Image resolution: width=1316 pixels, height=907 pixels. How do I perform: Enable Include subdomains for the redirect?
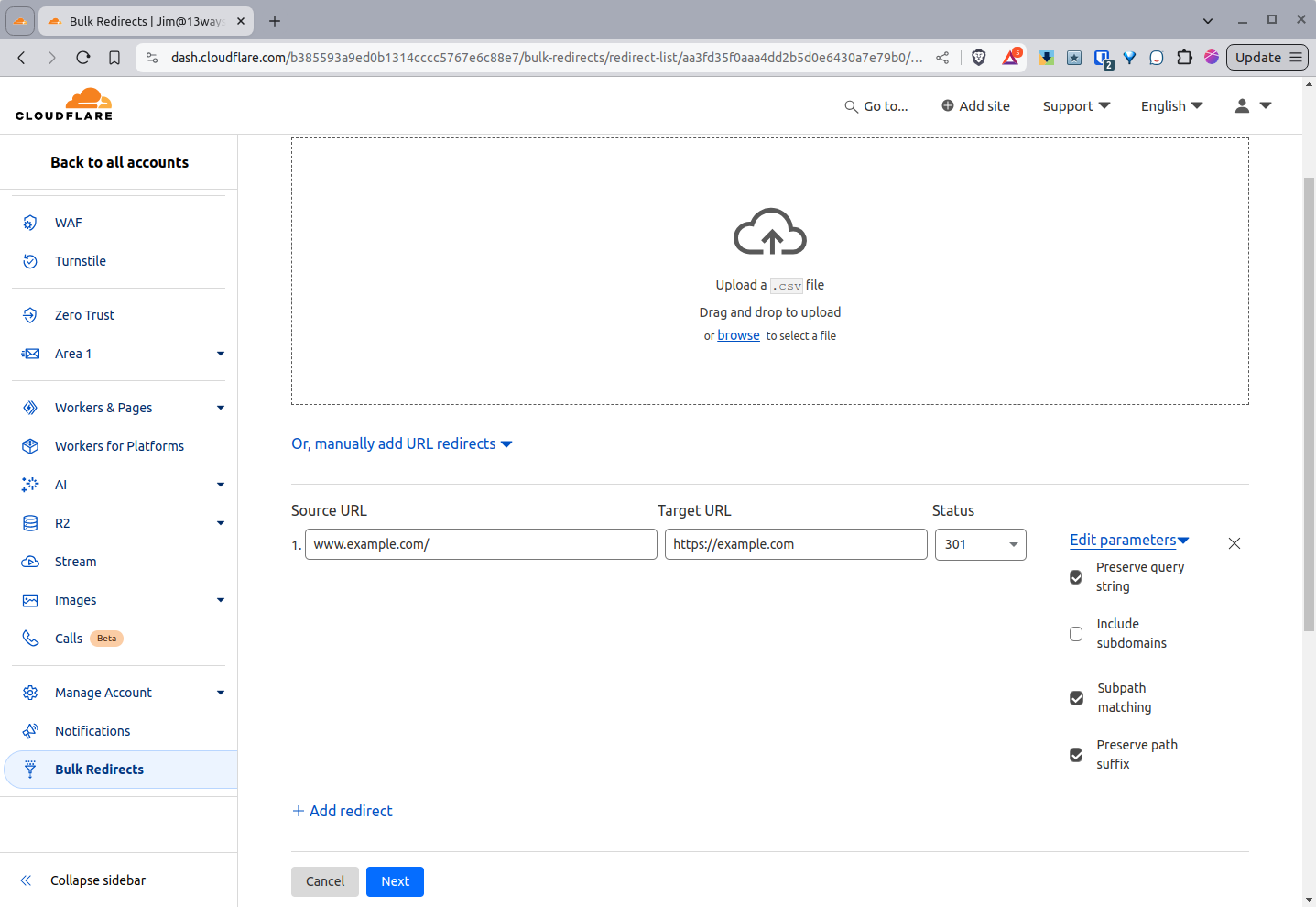coord(1075,633)
